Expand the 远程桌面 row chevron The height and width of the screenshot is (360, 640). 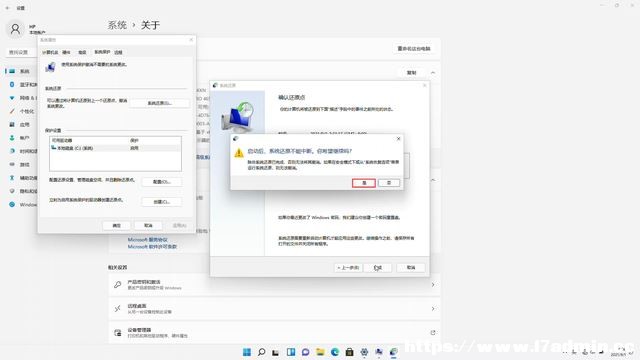pyautogui.click(x=433, y=309)
